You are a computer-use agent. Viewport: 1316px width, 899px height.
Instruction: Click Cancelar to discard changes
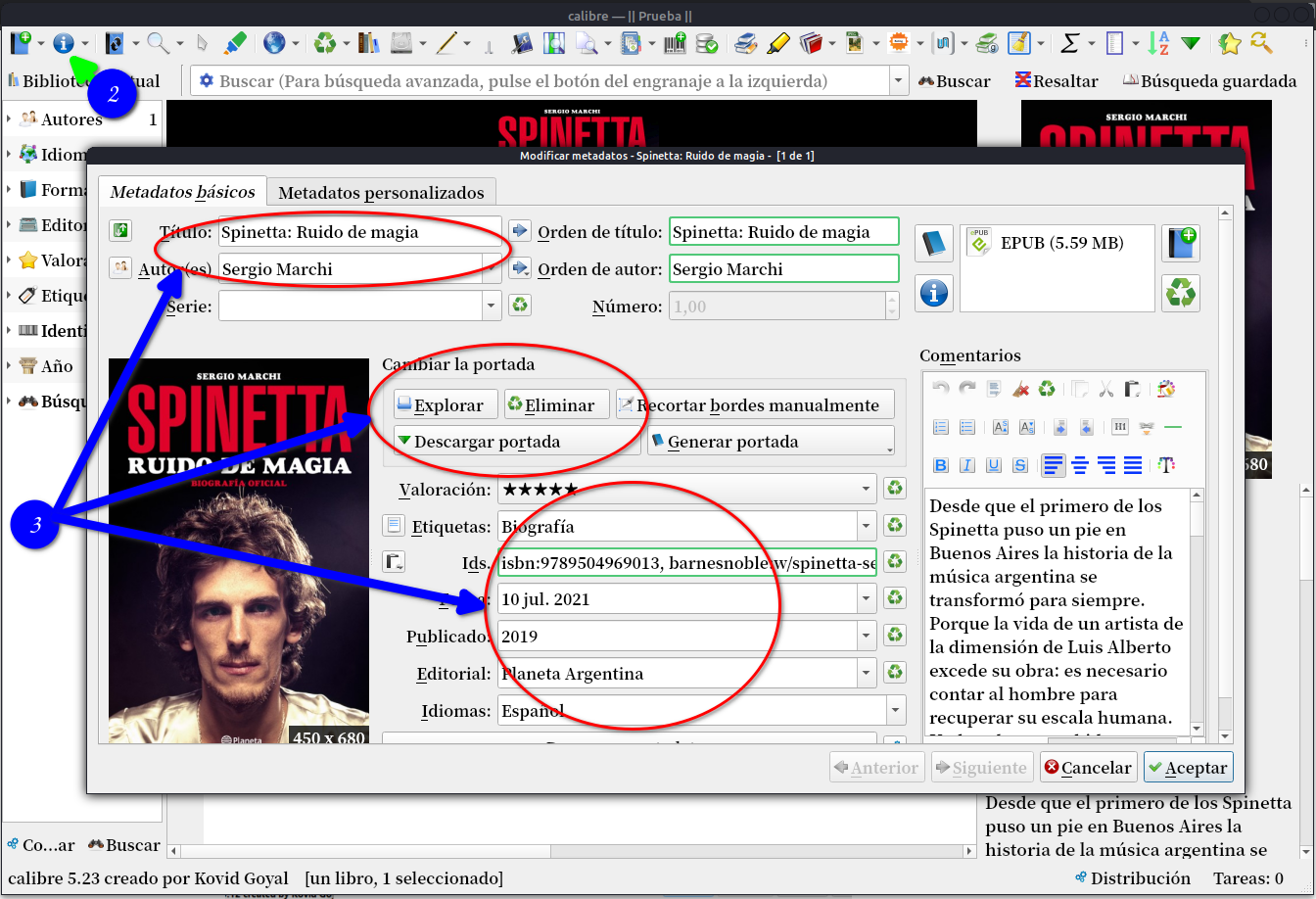(x=1087, y=767)
